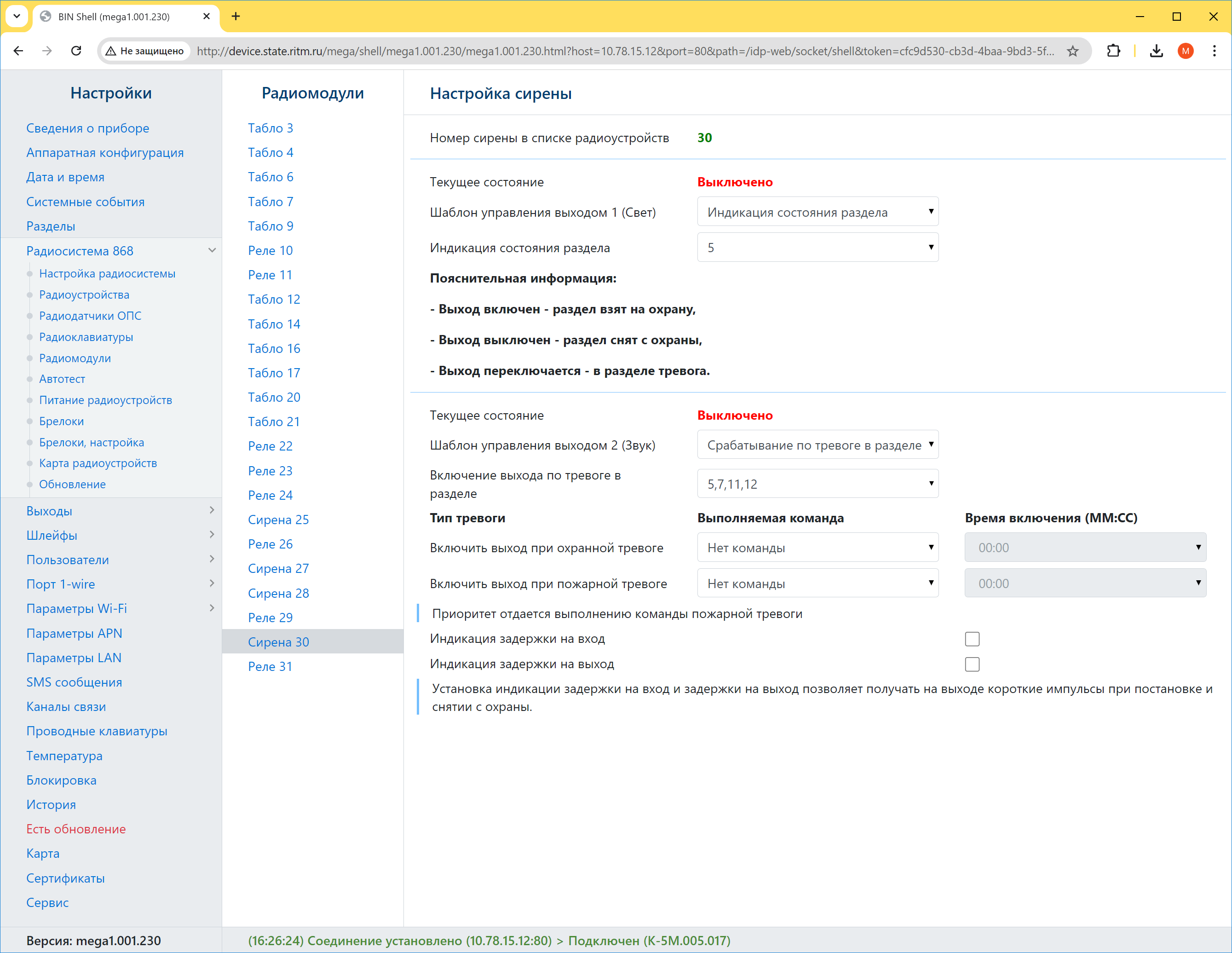Viewport: 1232px width, 953px height.
Task: Expand the Шлейфы section chevron
Action: pyautogui.click(x=212, y=535)
